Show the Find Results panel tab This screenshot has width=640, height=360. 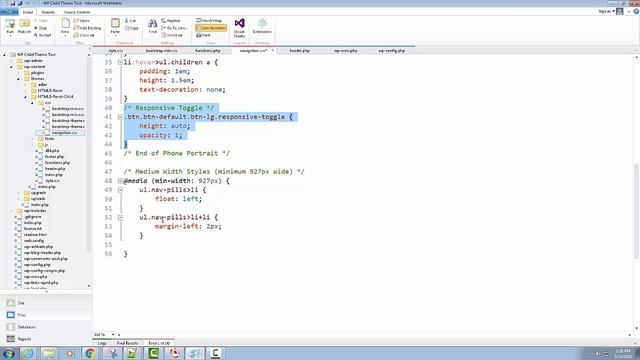point(127,343)
